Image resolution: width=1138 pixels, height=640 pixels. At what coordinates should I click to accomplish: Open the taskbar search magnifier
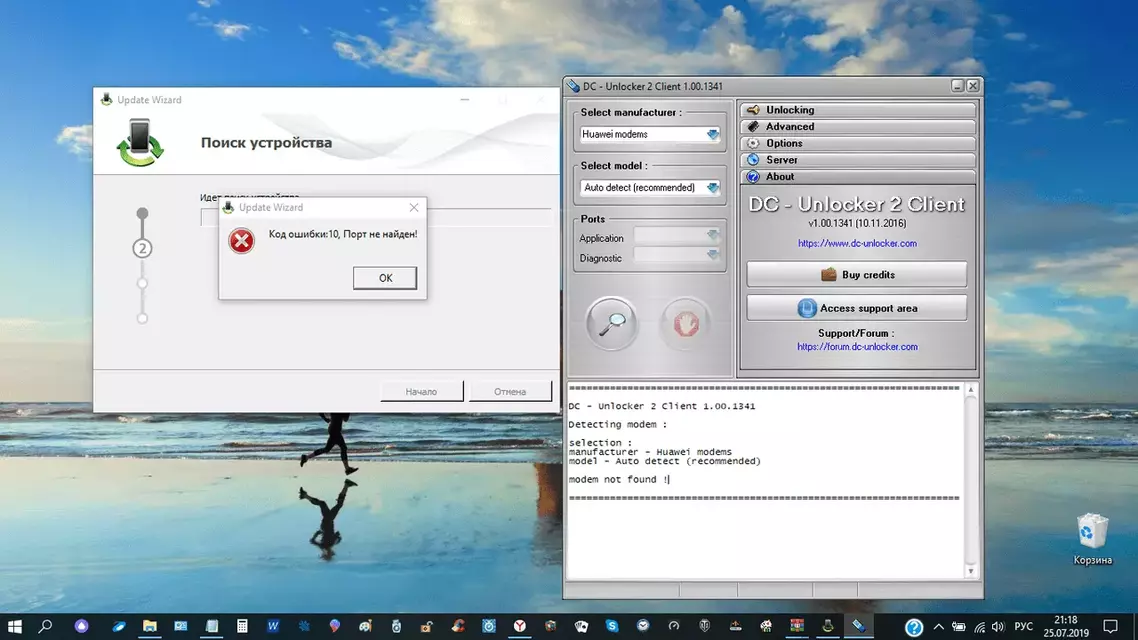45,626
